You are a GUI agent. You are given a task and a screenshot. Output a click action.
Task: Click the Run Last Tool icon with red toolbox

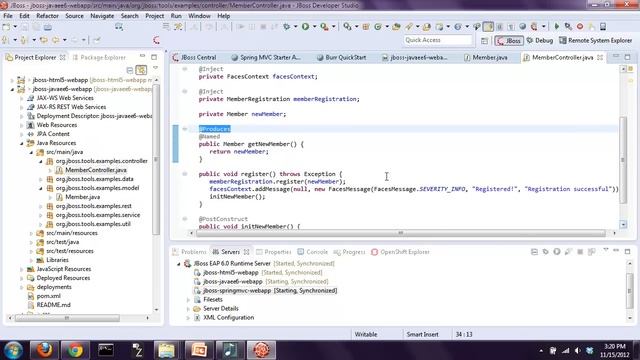click(x=324, y=27)
